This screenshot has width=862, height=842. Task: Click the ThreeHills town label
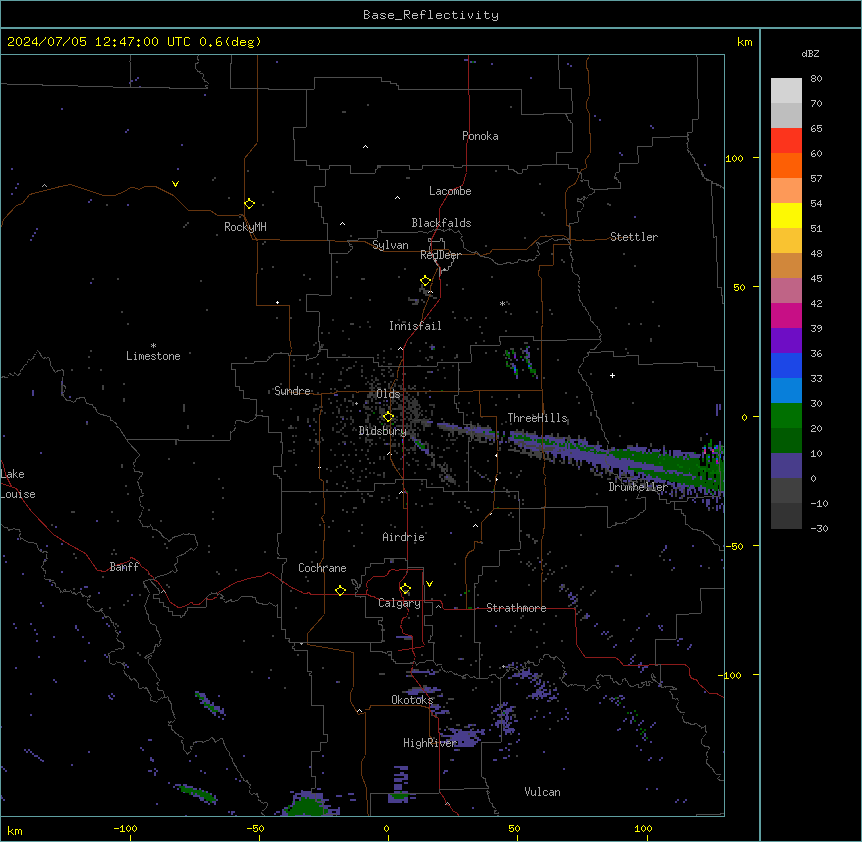click(x=537, y=418)
